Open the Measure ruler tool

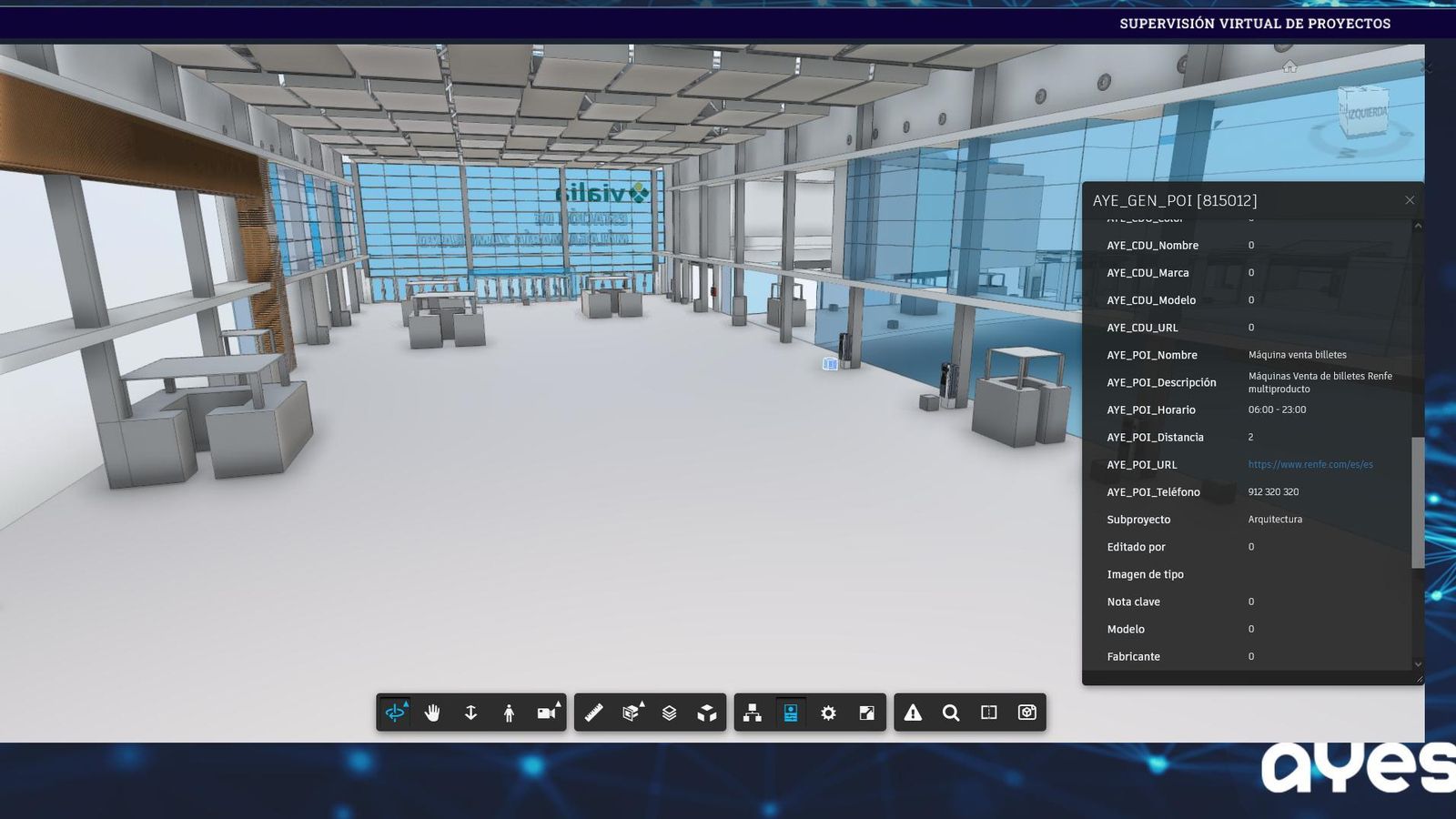(593, 713)
